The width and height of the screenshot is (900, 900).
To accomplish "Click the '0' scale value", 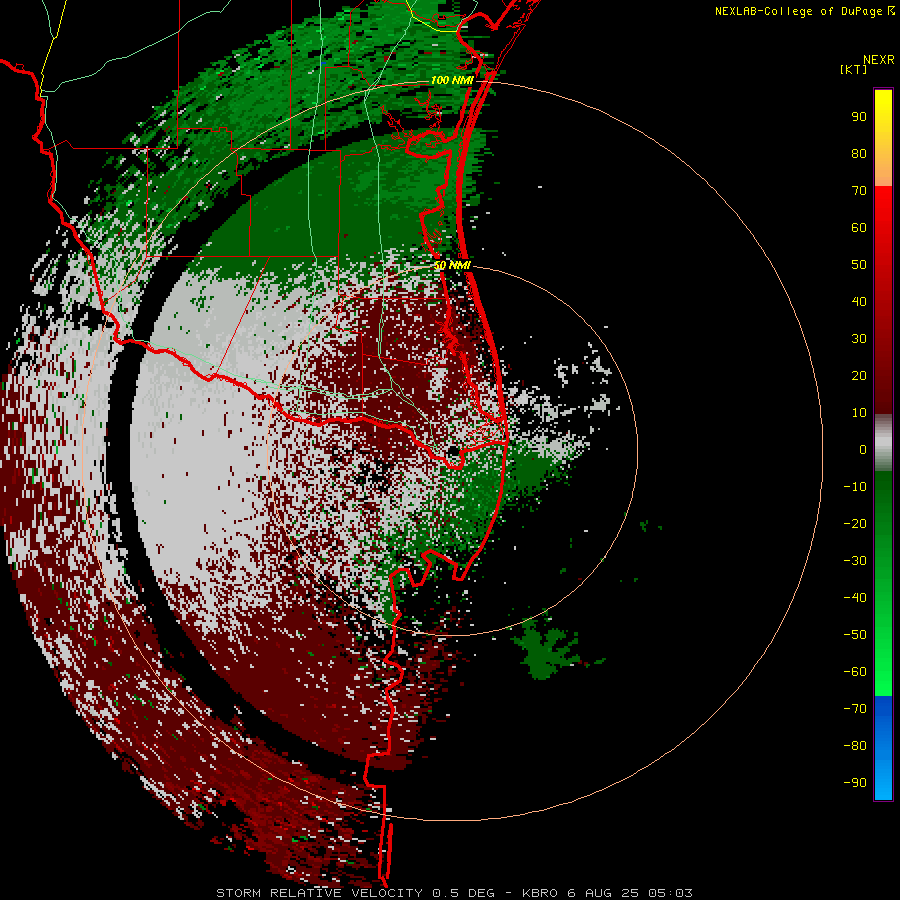I will click(x=863, y=449).
